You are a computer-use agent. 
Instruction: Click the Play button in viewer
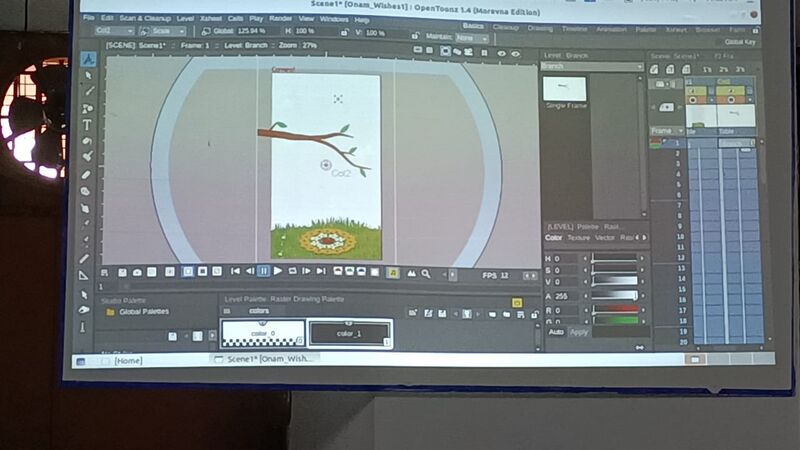(x=278, y=271)
